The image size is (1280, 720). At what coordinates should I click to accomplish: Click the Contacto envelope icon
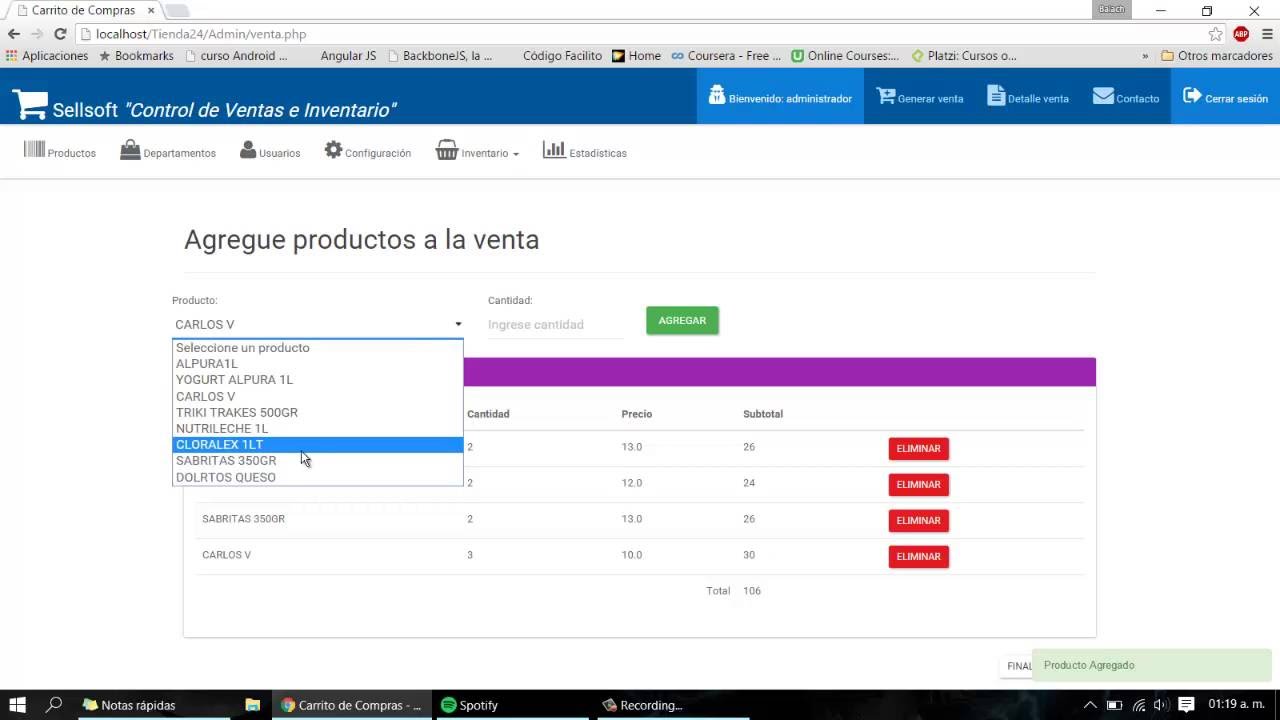tap(1103, 96)
